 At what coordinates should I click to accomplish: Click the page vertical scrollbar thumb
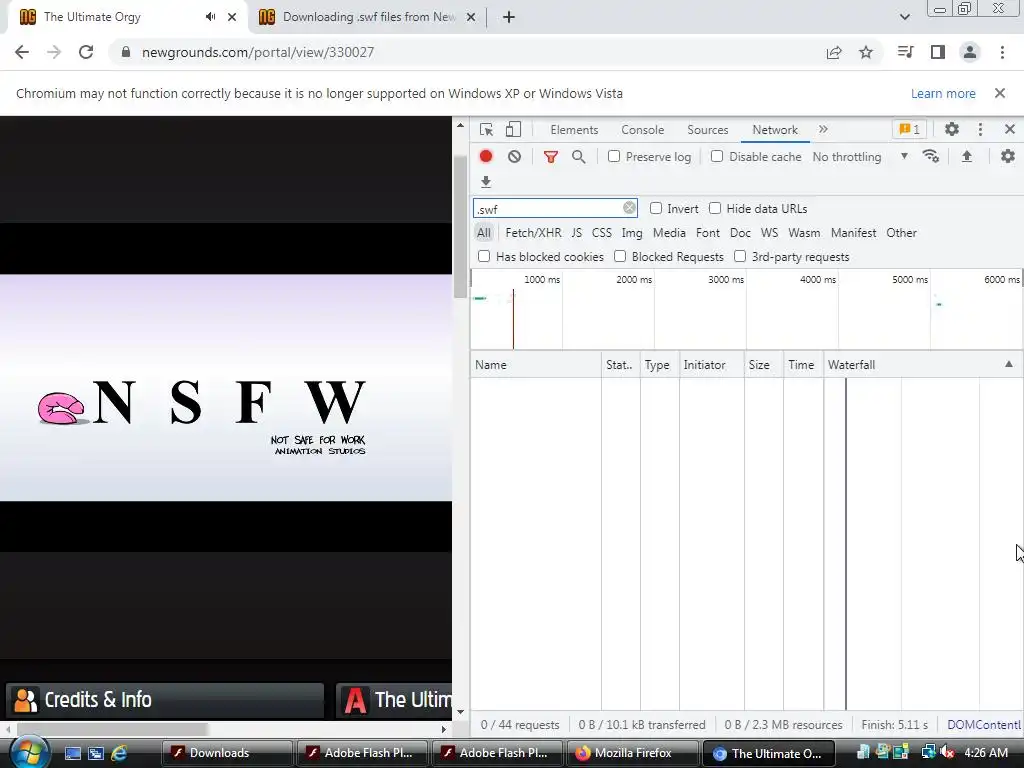(x=460, y=225)
